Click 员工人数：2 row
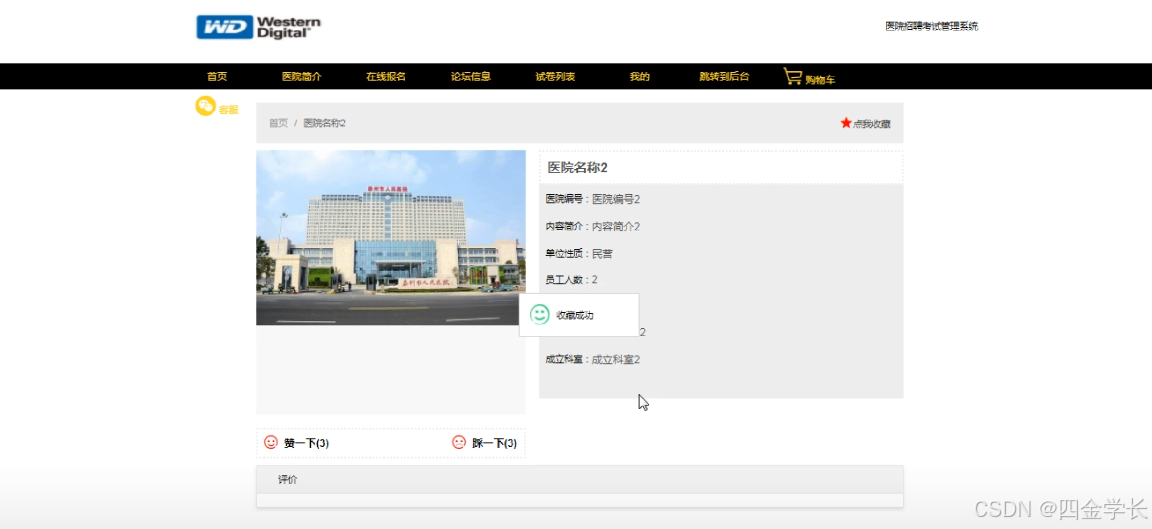Viewport: 1152px width, 529px height. coord(572,280)
